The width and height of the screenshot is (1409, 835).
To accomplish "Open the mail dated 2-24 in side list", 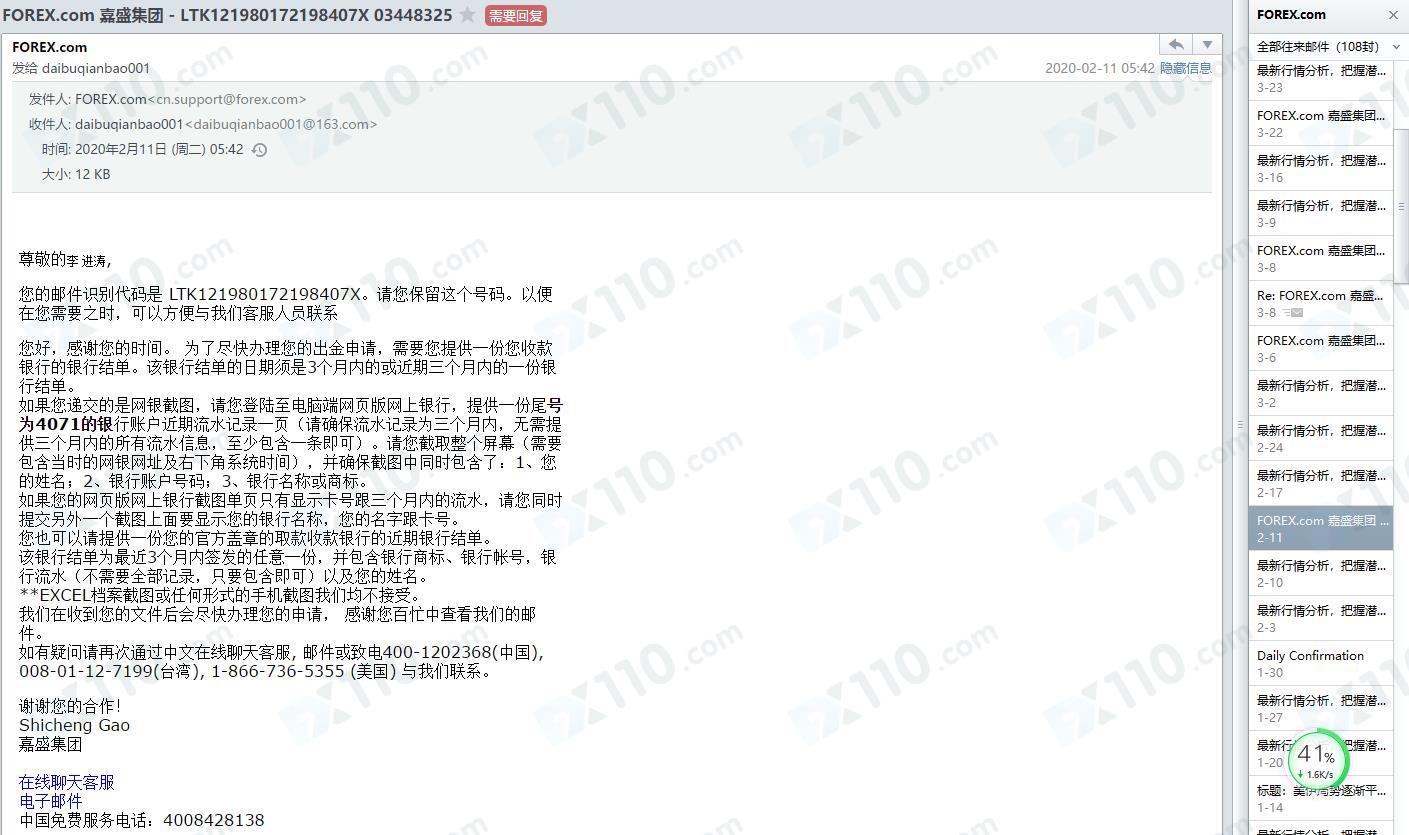I will tap(1321, 438).
